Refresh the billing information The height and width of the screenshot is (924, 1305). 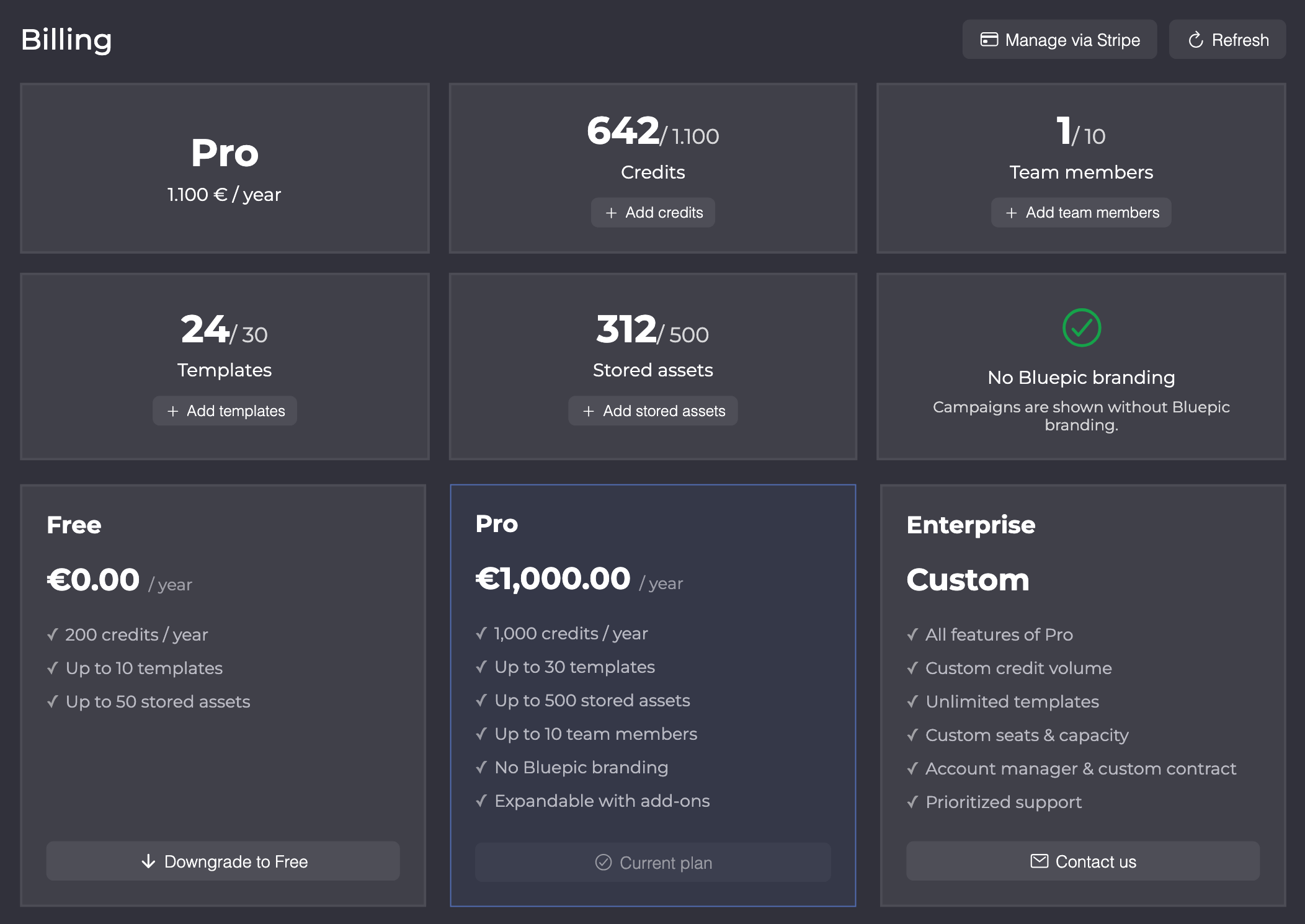pyautogui.click(x=1227, y=40)
